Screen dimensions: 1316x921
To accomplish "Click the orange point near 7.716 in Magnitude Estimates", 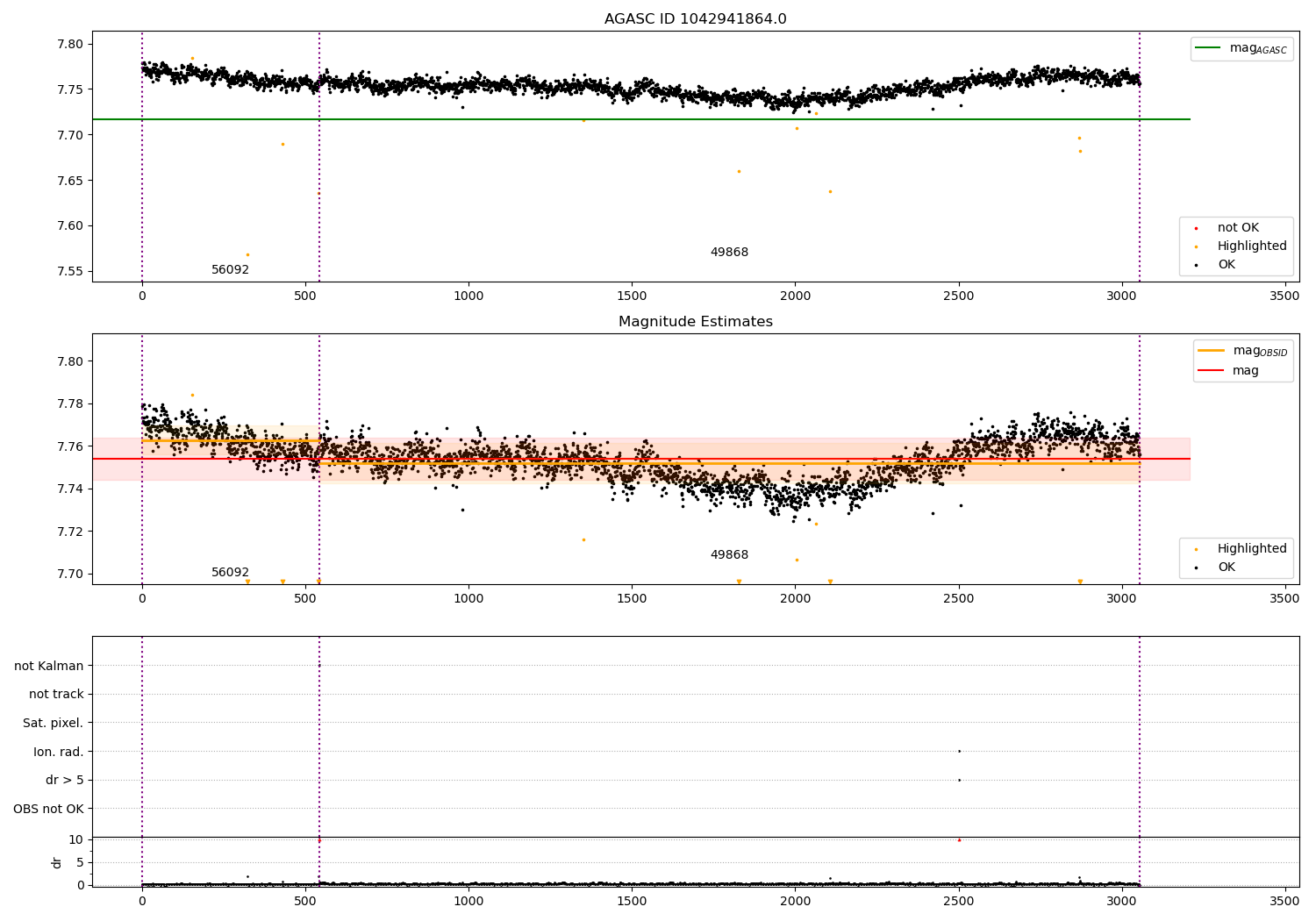I will click(x=583, y=539).
